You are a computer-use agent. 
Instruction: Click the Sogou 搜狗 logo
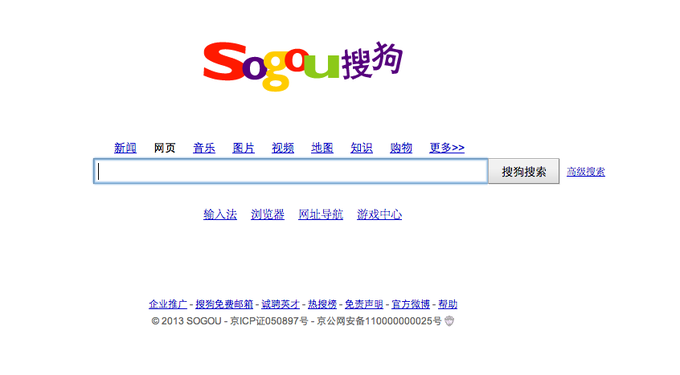[303, 66]
